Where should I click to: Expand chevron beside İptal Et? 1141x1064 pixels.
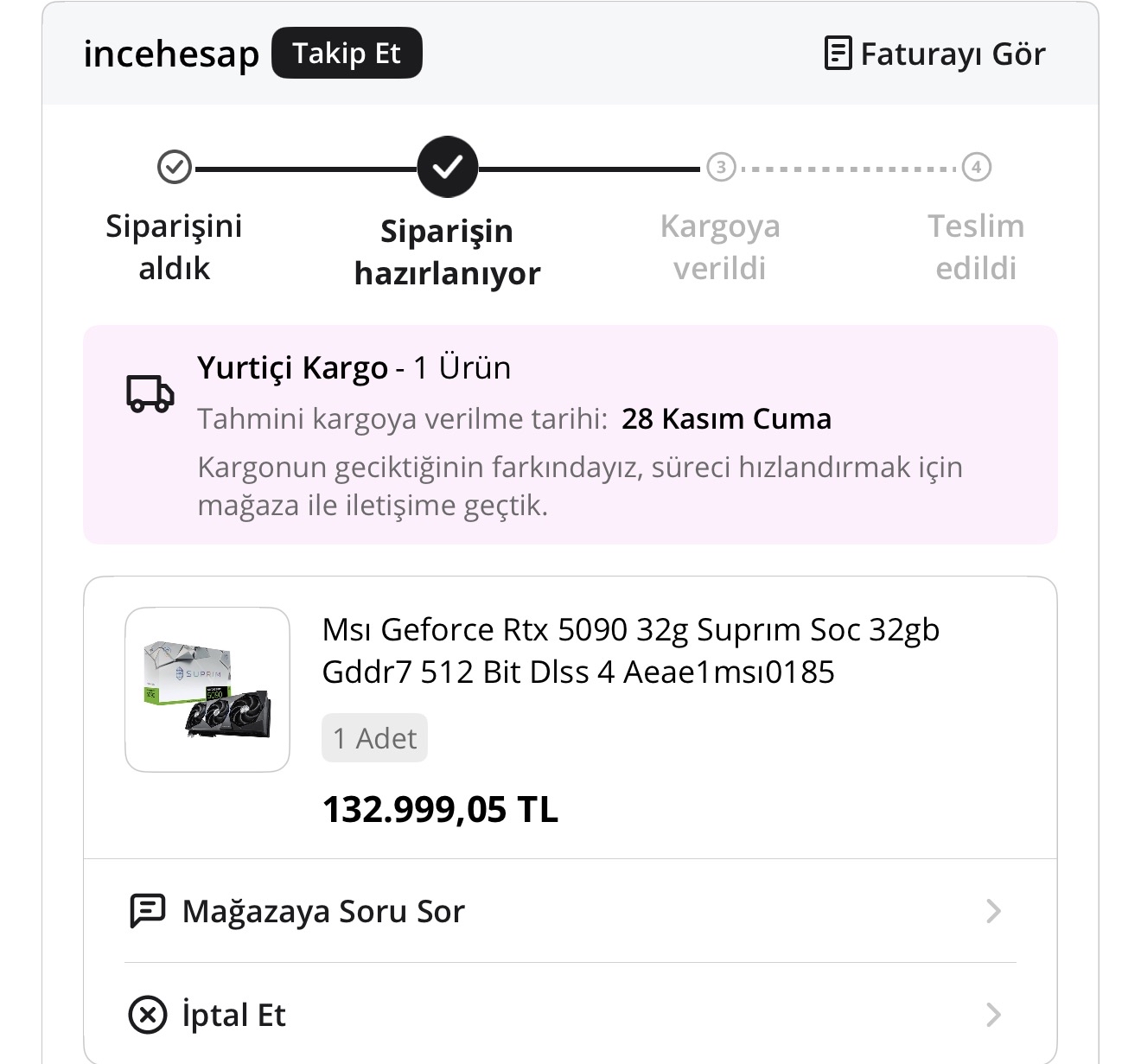coord(993,1014)
